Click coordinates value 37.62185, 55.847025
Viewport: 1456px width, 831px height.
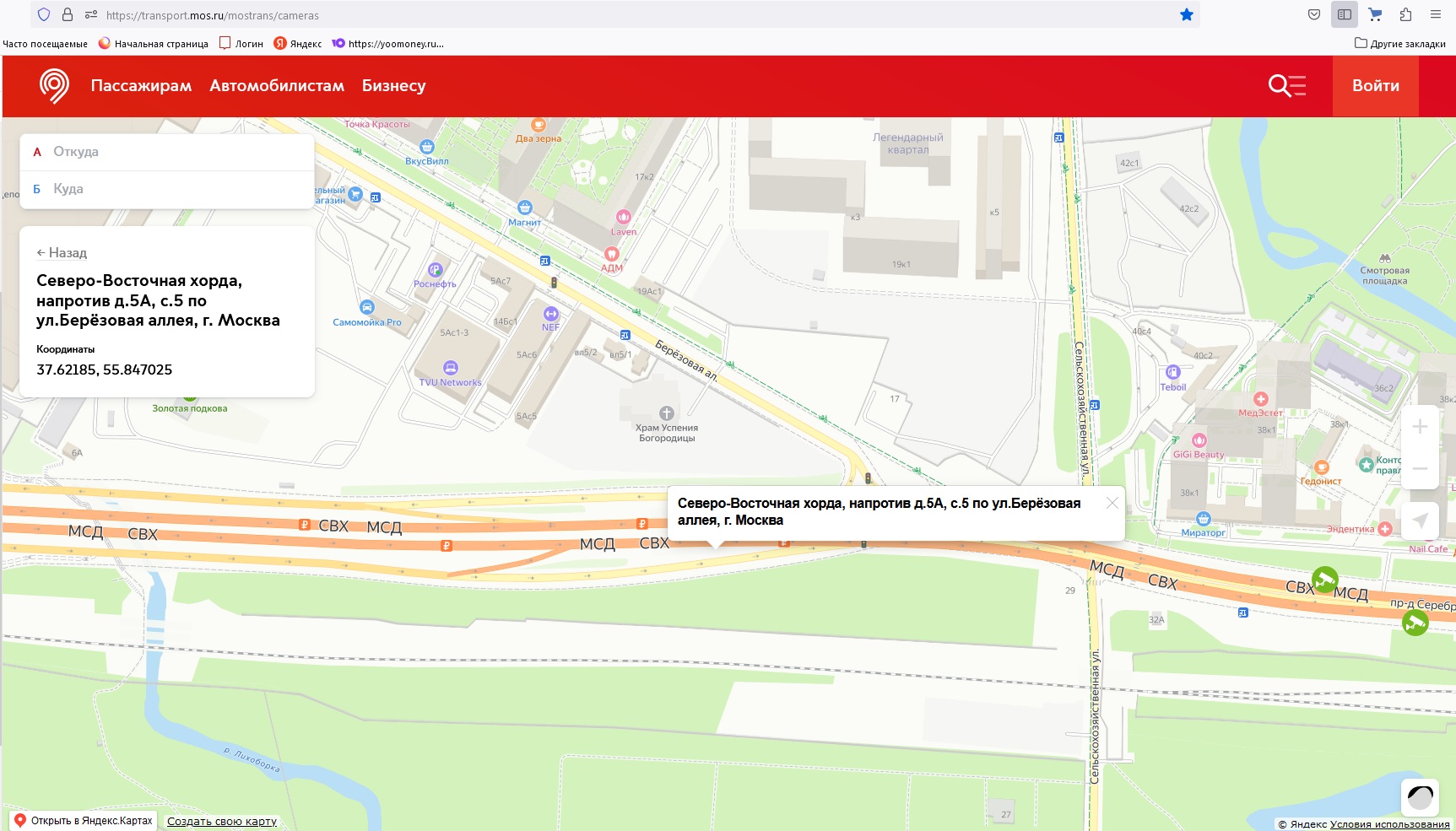pos(105,370)
